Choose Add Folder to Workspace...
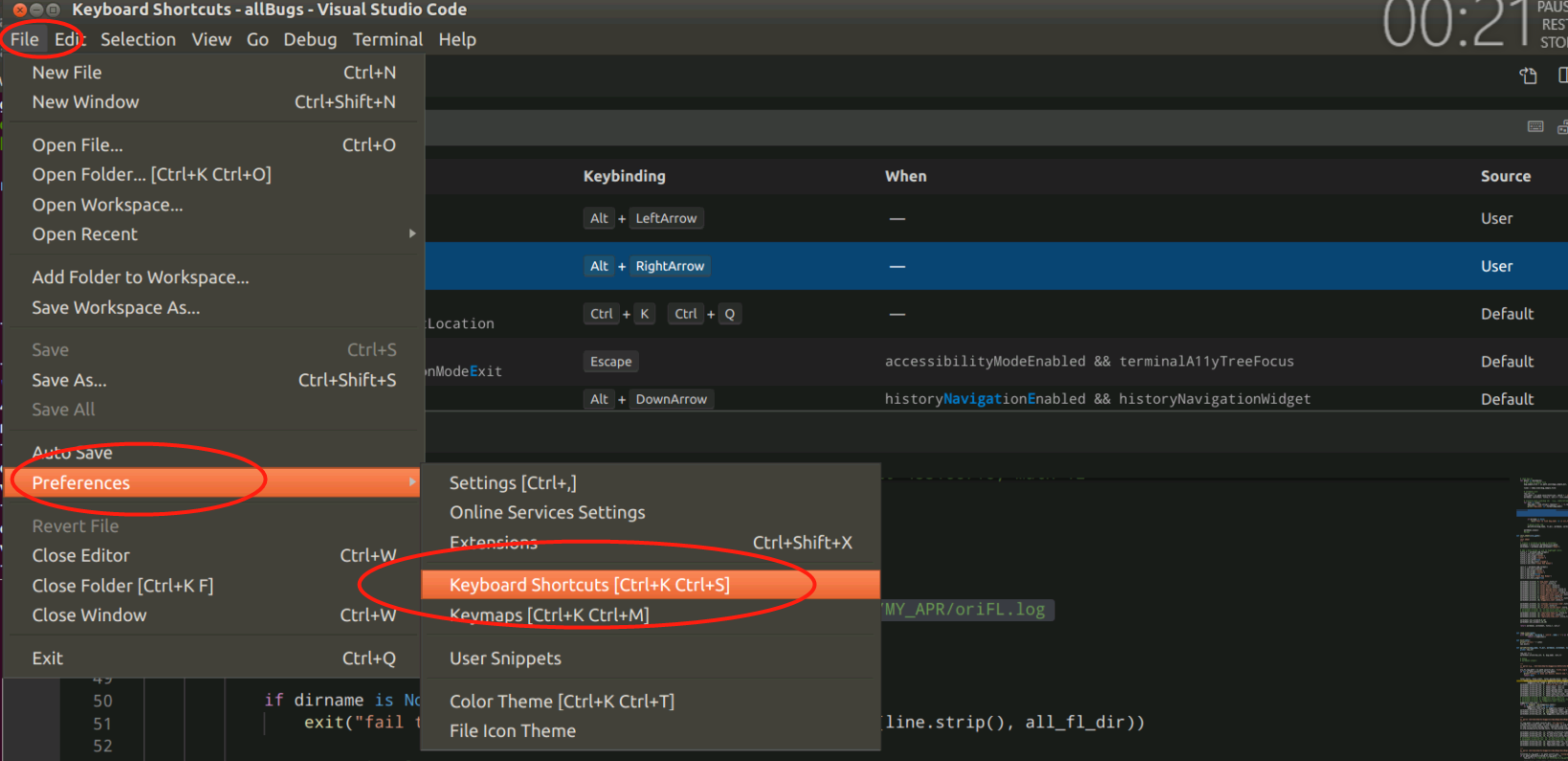1568x761 pixels. [x=214, y=278]
